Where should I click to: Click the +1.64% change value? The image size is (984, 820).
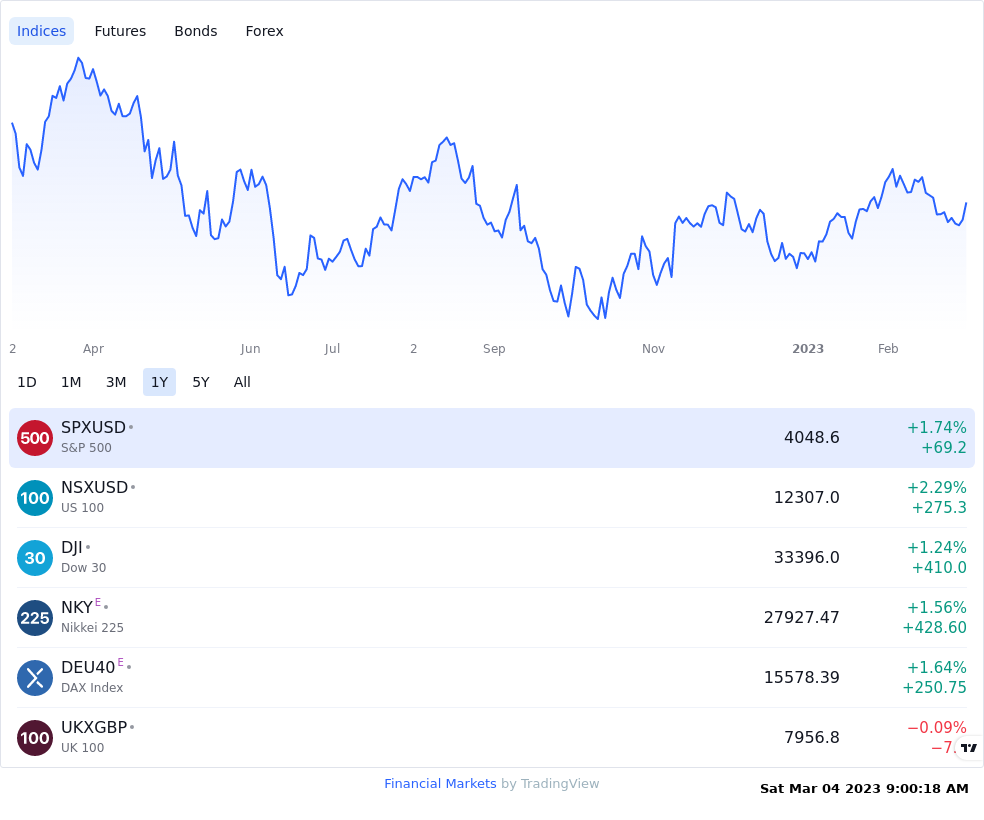click(x=936, y=668)
